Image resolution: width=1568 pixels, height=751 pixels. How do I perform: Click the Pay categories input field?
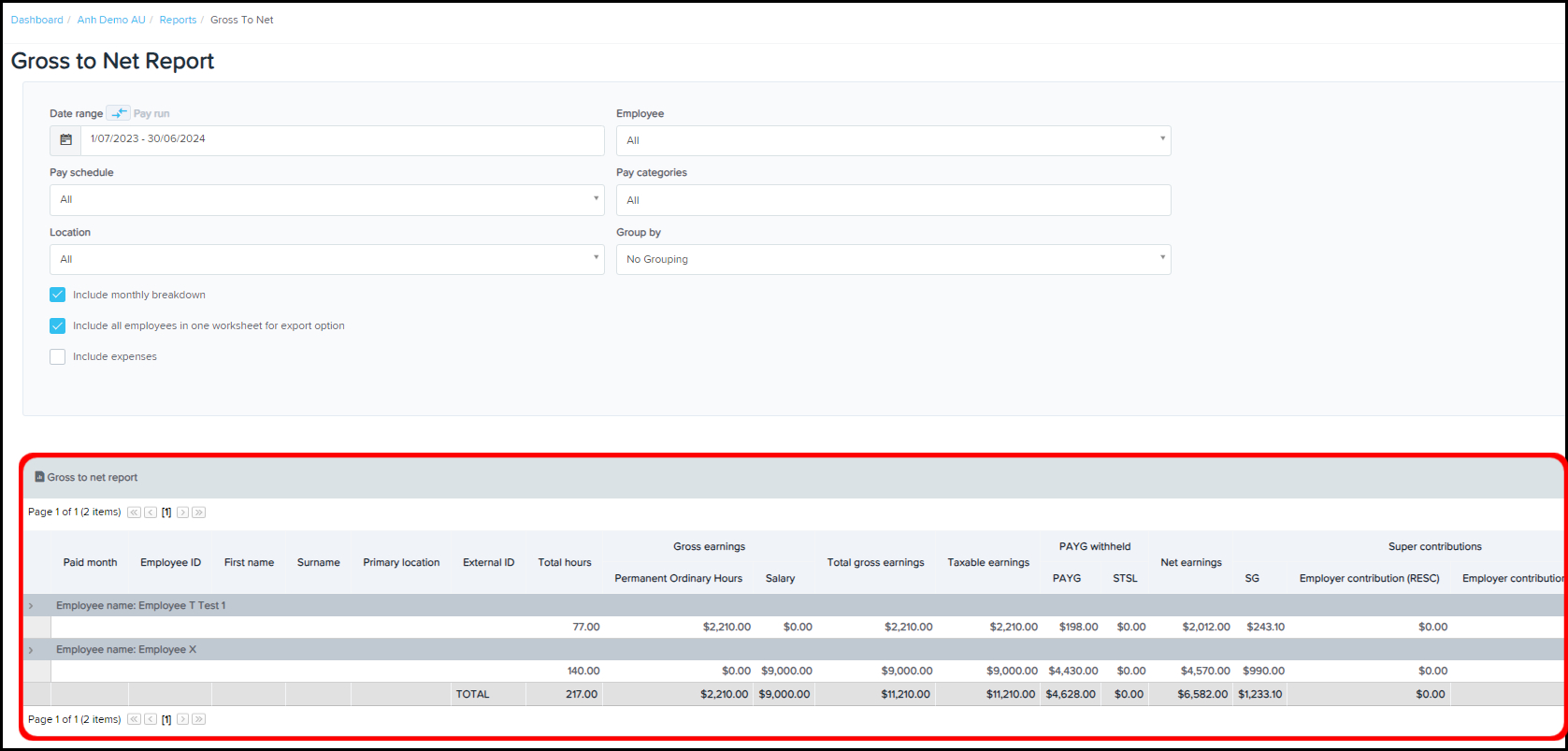pyautogui.click(x=893, y=200)
